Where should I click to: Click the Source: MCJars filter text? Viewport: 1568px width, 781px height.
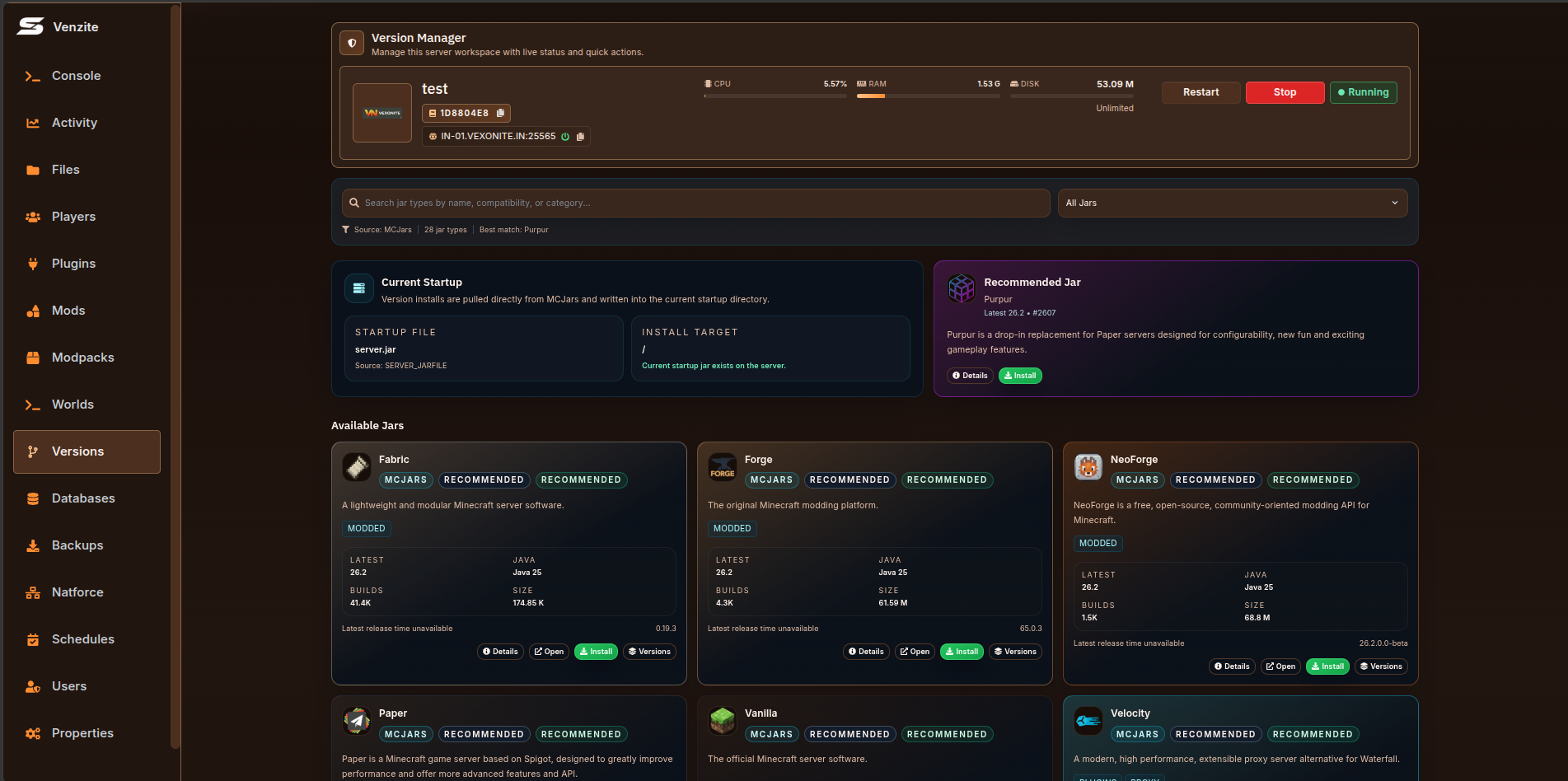[382, 230]
